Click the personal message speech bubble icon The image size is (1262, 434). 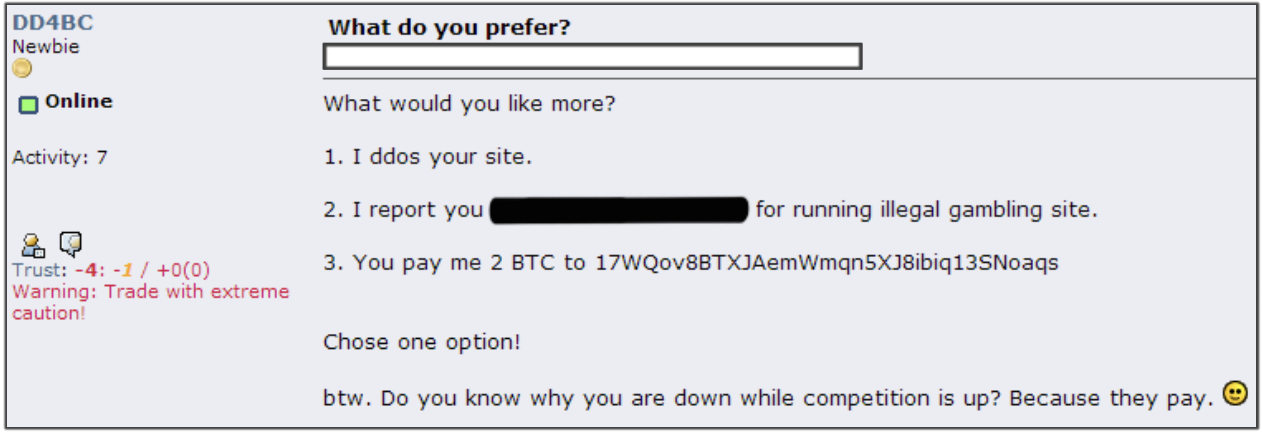coord(70,243)
